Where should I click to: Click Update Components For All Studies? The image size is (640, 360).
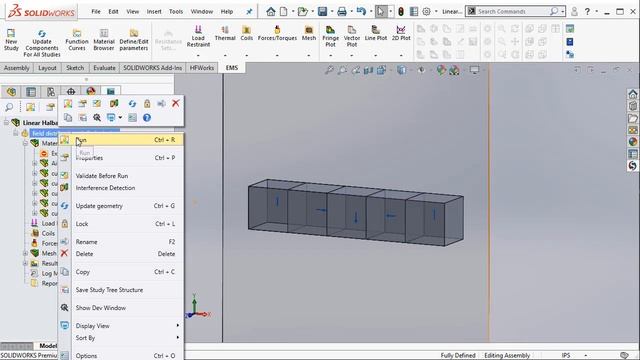click(x=42, y=42)
